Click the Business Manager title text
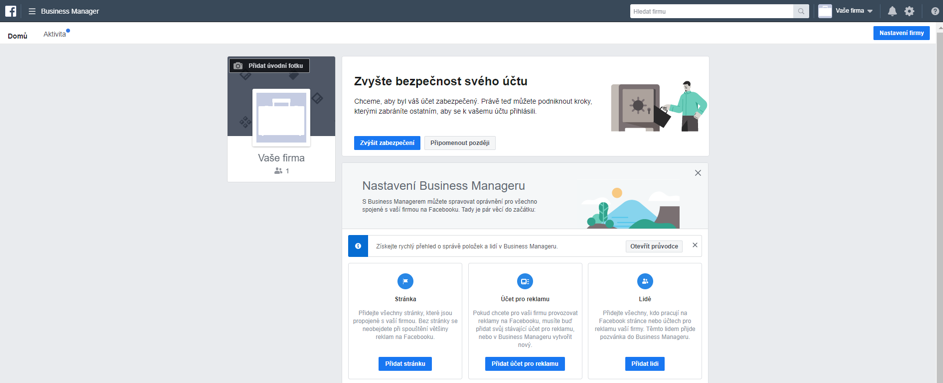Viewport: 943px width, 383px height. 70,11
